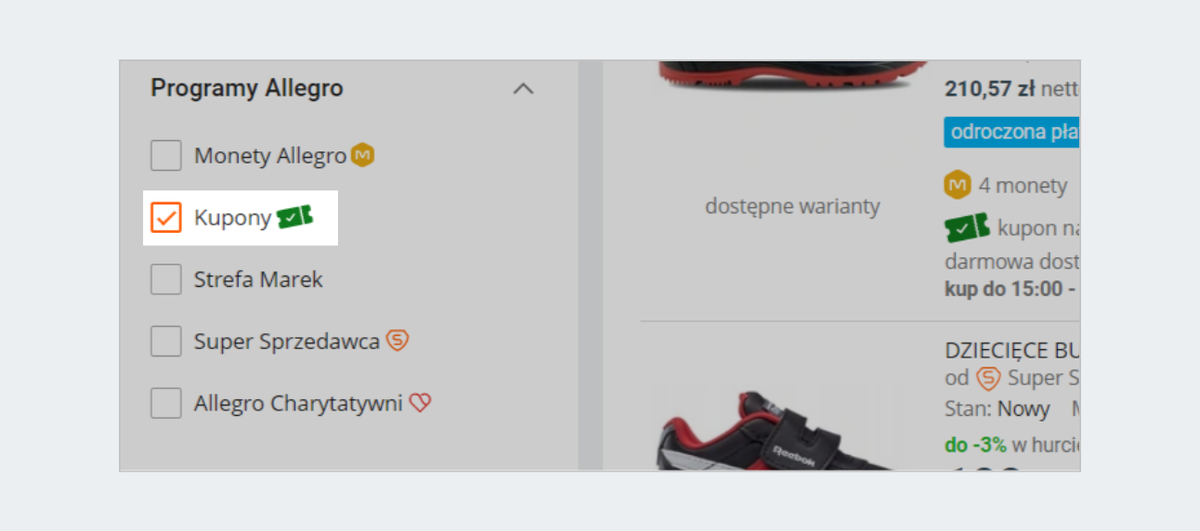Click the black-red shoe image at top
The width and height of the screenshot is (1200, 531).
[x=792, y=77]
